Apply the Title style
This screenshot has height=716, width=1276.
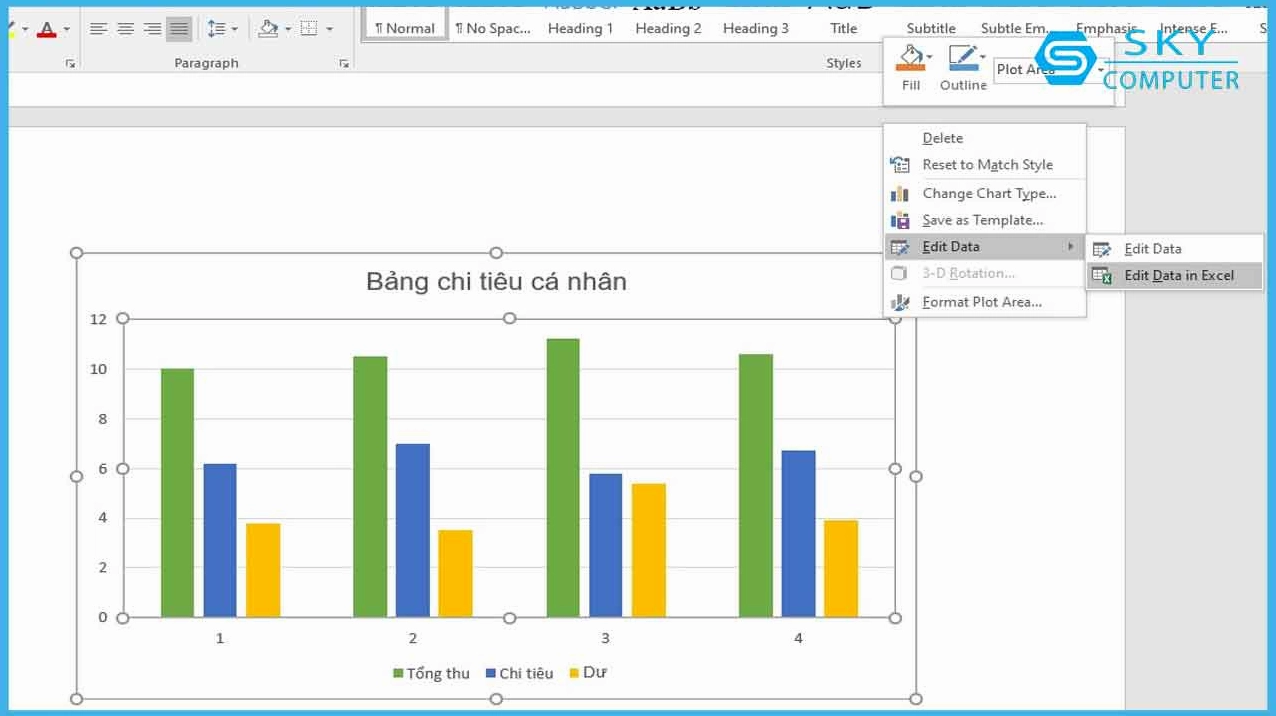844,28
